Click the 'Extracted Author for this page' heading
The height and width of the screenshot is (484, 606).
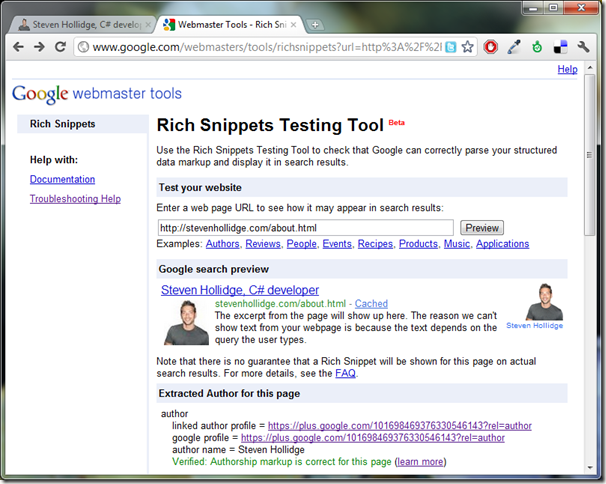point(229,394)
